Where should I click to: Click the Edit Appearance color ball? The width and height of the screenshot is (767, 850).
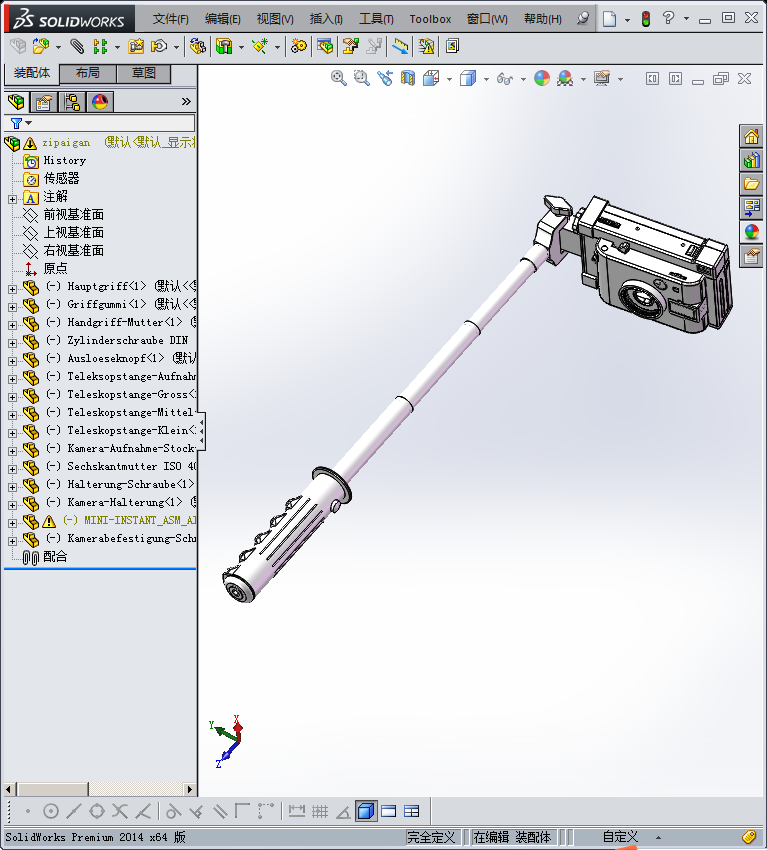(542, 79)
